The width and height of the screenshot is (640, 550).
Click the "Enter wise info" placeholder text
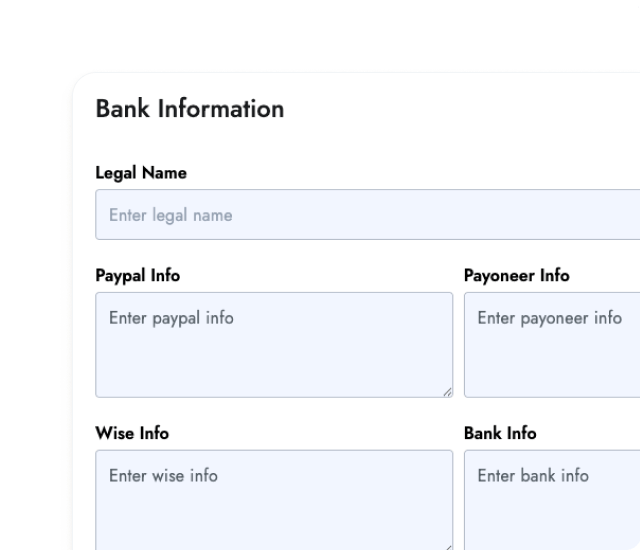(163, 476)
